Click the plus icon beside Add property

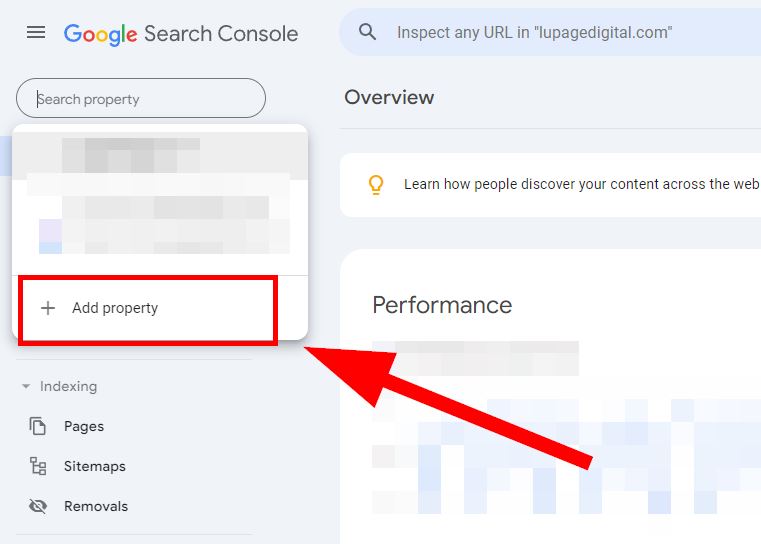pos(47,308)
